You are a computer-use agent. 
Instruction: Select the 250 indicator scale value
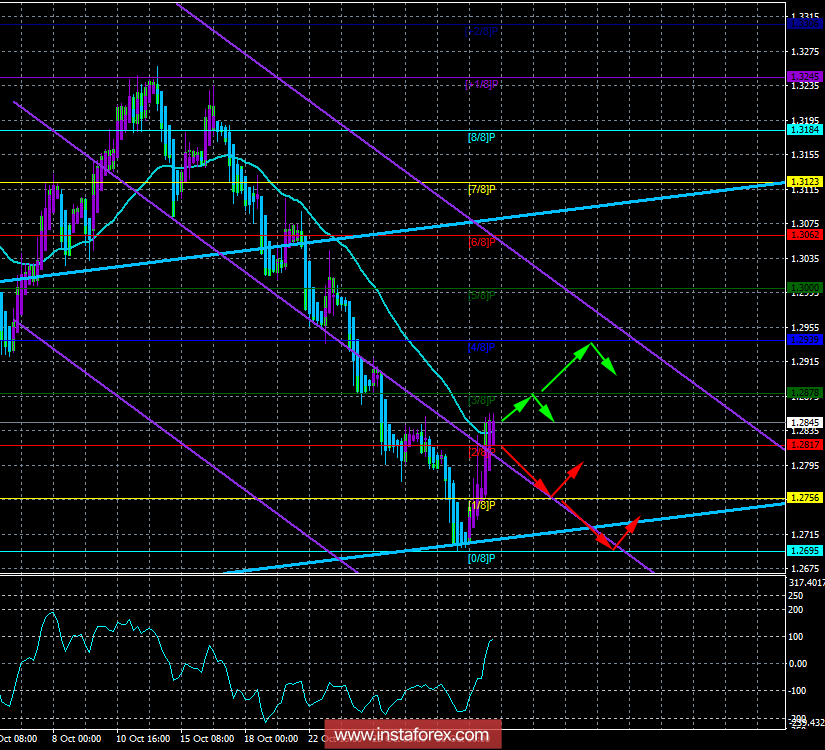click(x=796, y=596)
